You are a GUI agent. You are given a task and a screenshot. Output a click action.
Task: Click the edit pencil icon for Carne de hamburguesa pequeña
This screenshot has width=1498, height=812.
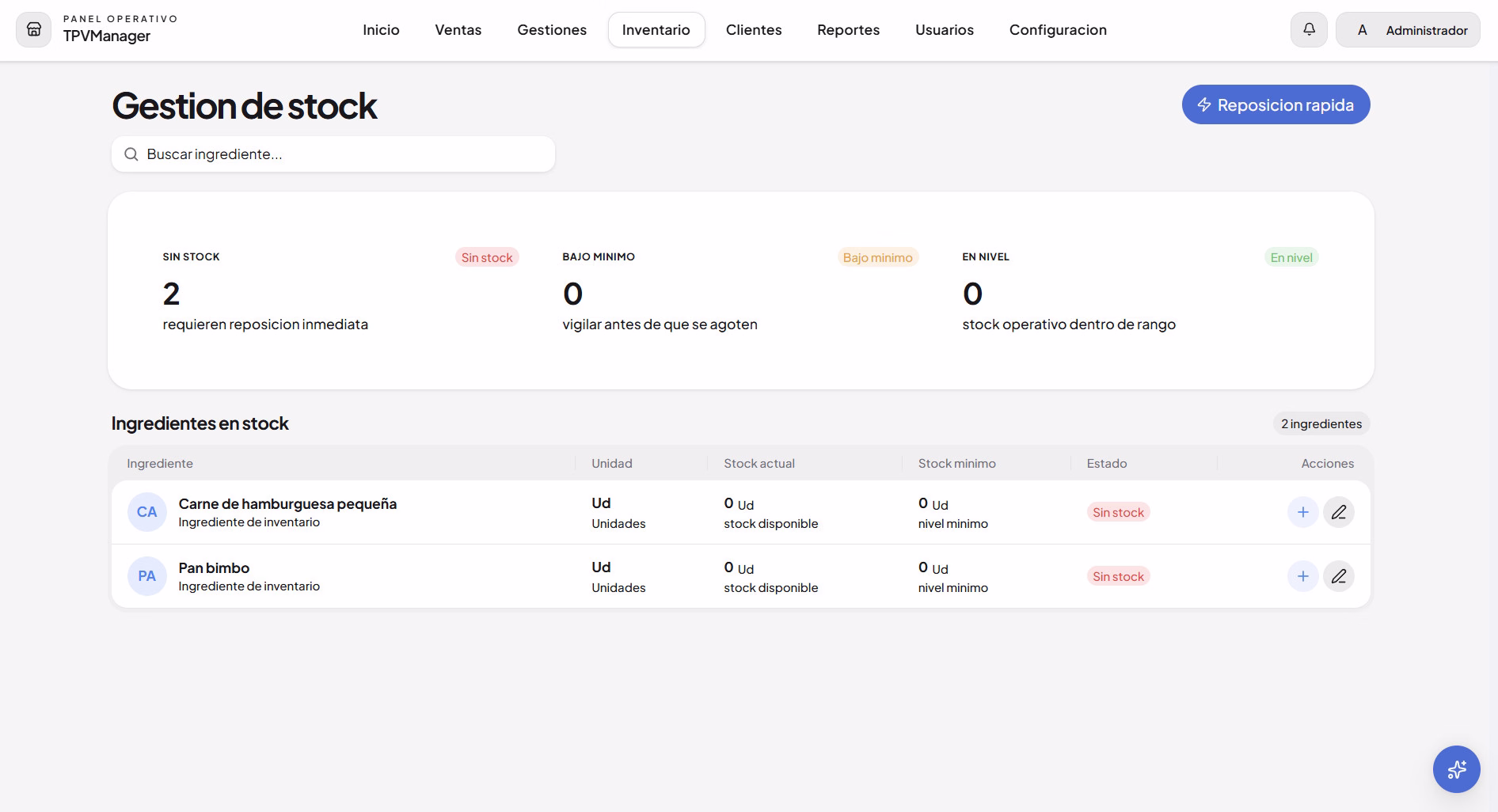(x=1339, y=512)
